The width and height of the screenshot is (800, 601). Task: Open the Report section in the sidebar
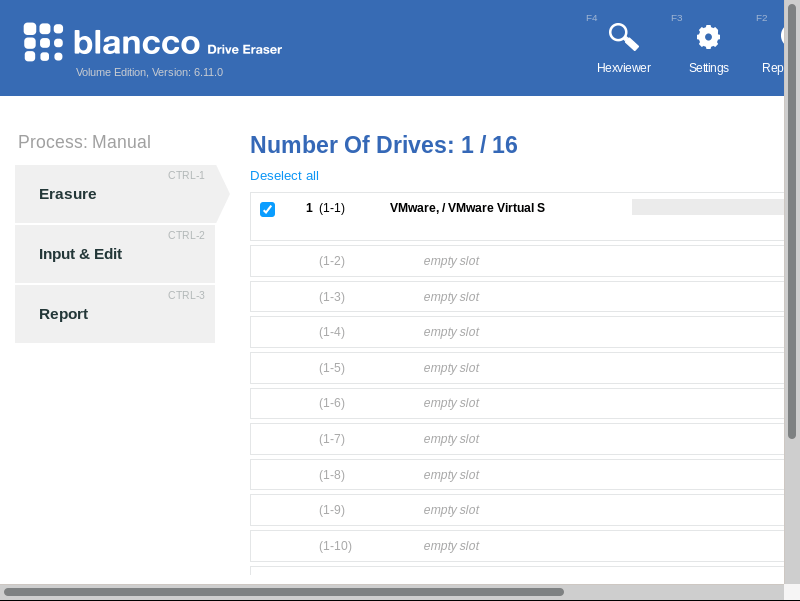click(x=63, y=314)
